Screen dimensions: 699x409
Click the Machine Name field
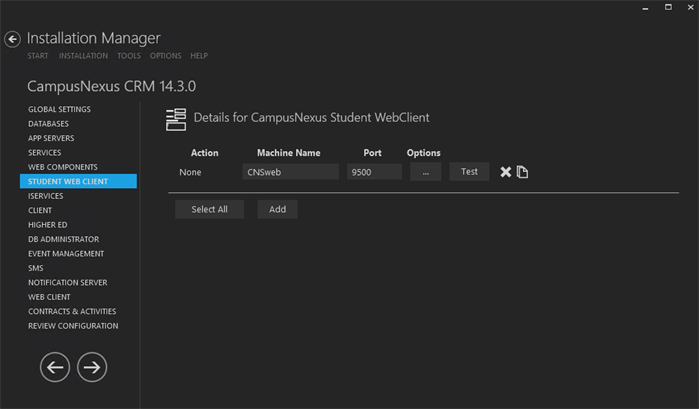tap(290, 172)
